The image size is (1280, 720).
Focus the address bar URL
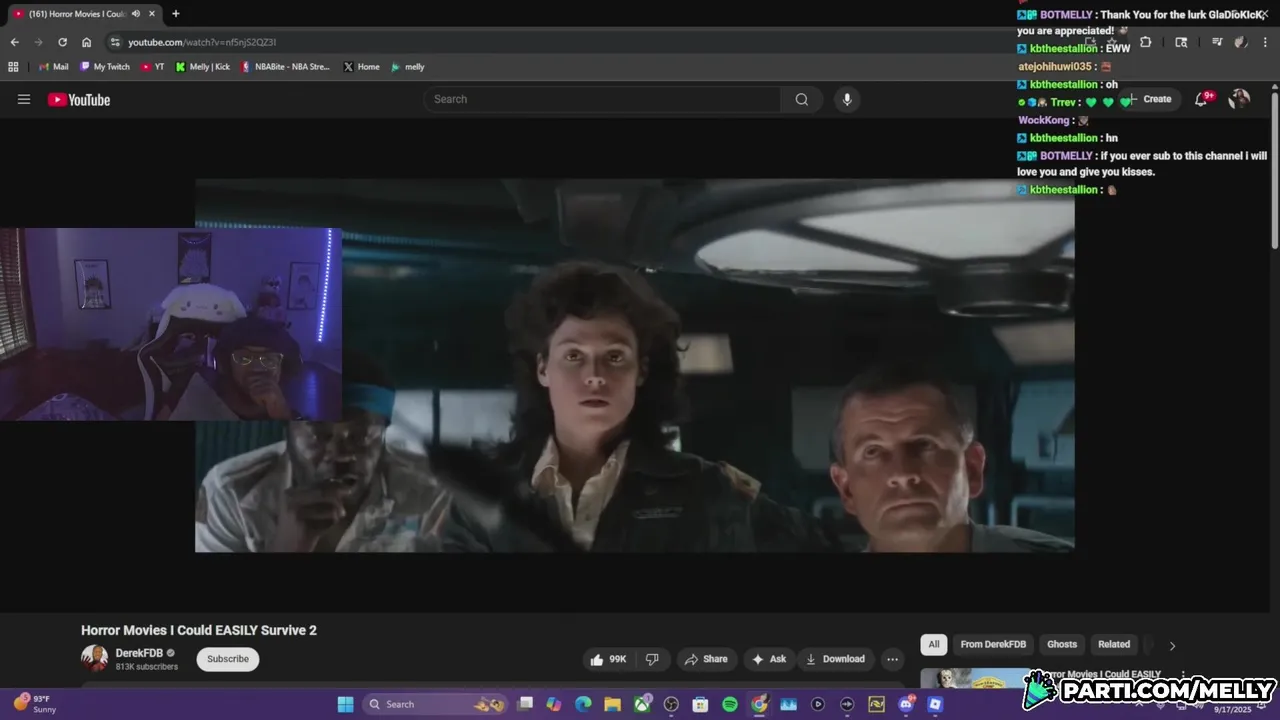[x=202, y=42]
